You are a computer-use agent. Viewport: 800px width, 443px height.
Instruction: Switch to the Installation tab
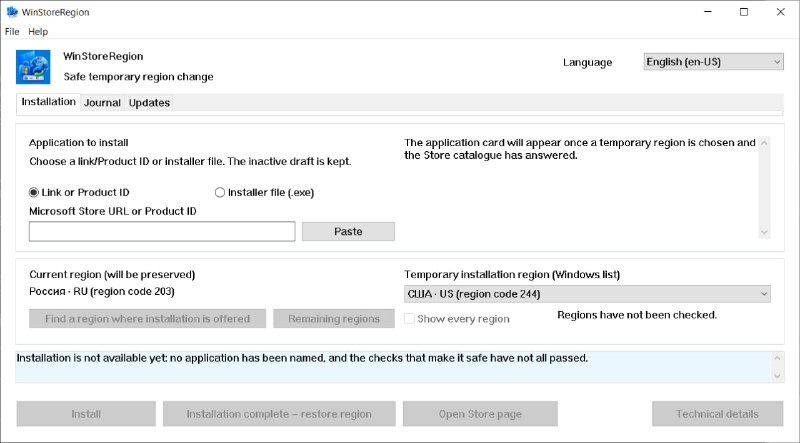48,102
